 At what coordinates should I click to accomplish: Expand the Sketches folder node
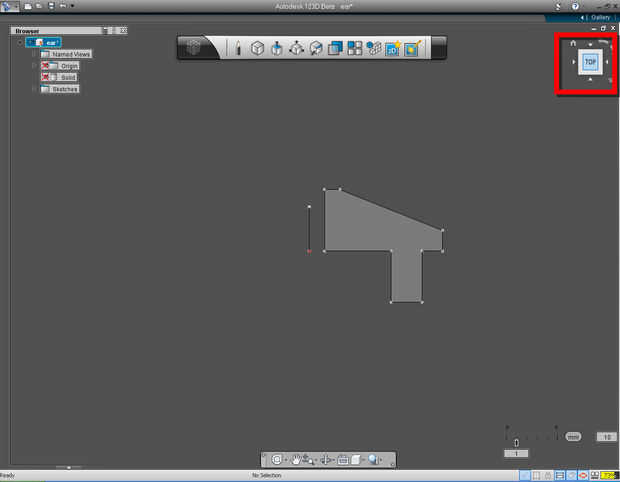[x=34, y=89]
